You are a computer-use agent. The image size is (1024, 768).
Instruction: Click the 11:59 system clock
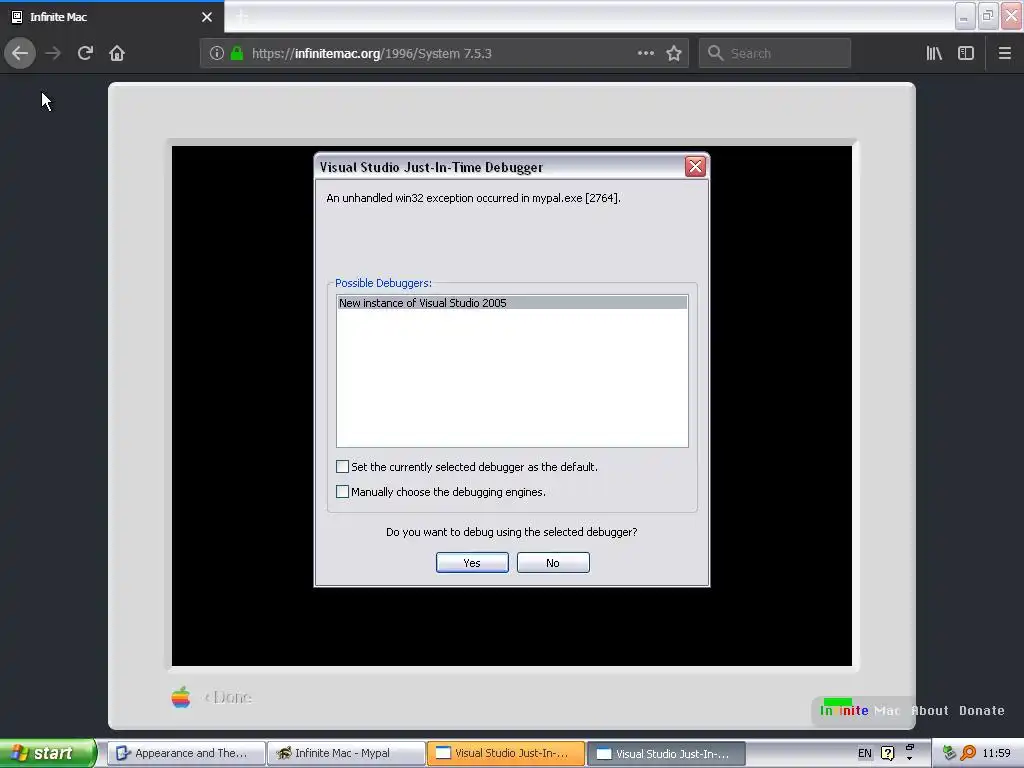click(x=997, y=754)
